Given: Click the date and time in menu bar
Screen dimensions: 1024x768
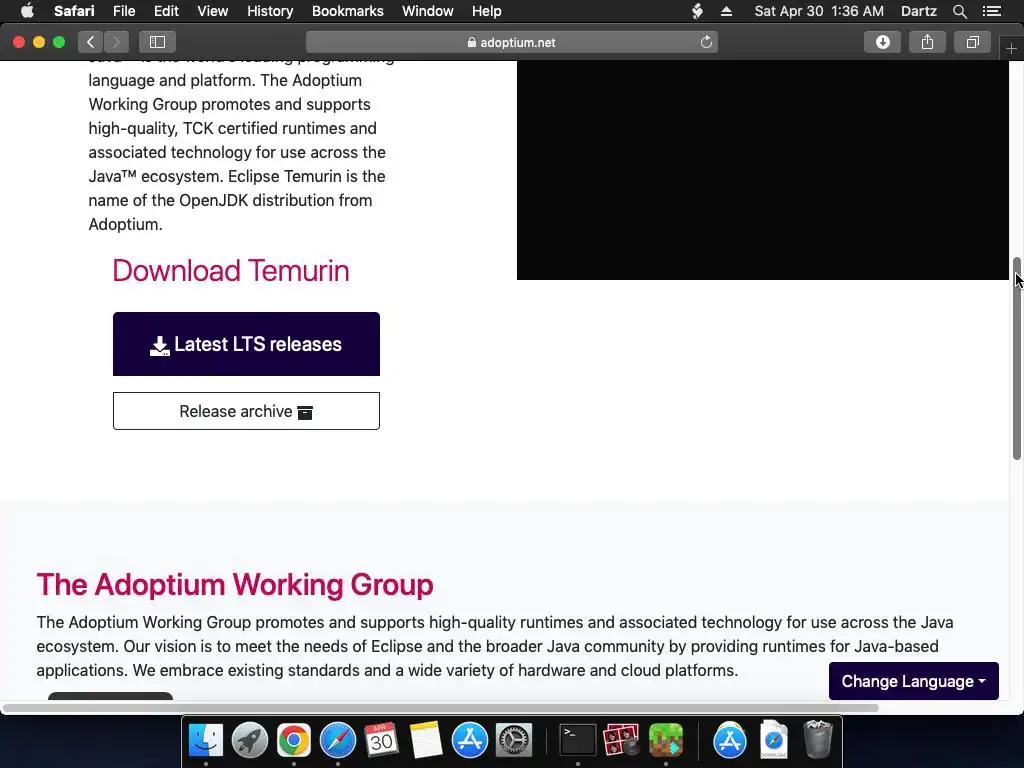Looking at the screenshot, I should (x=819, y=11).
